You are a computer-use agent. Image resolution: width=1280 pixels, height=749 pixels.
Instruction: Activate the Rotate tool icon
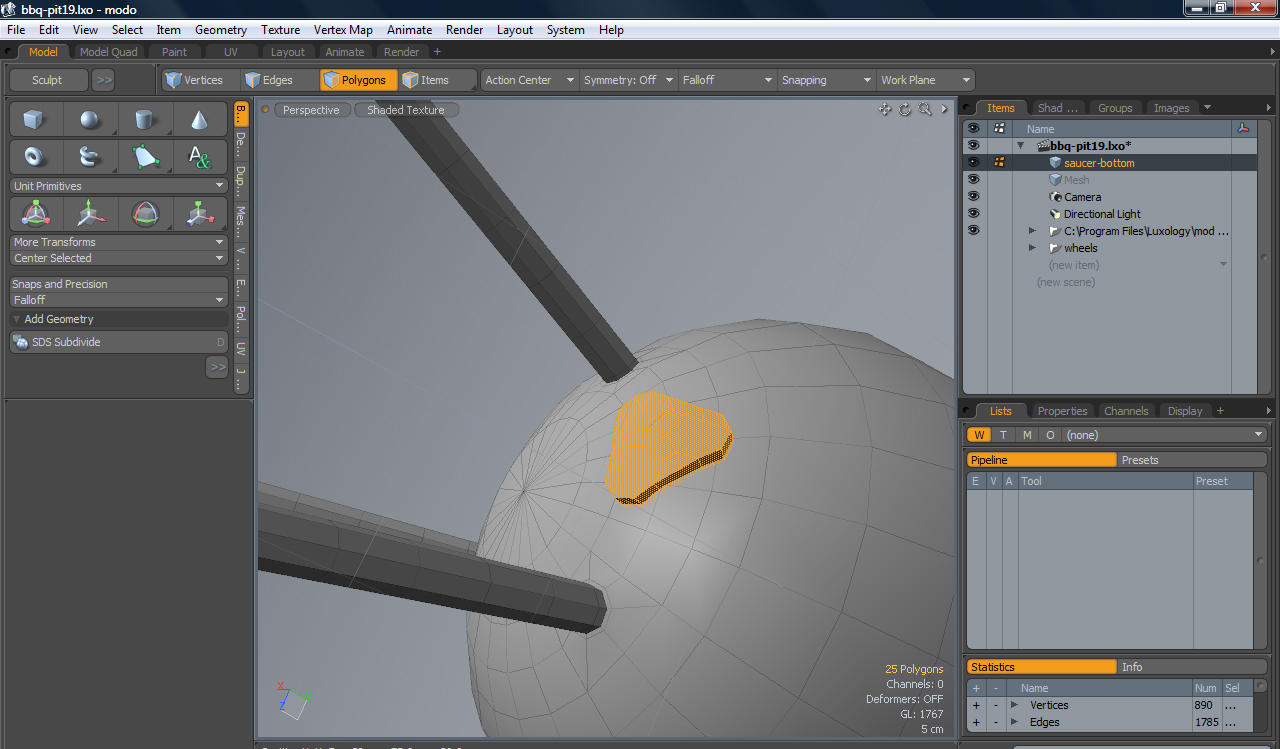tap(145, 213)
